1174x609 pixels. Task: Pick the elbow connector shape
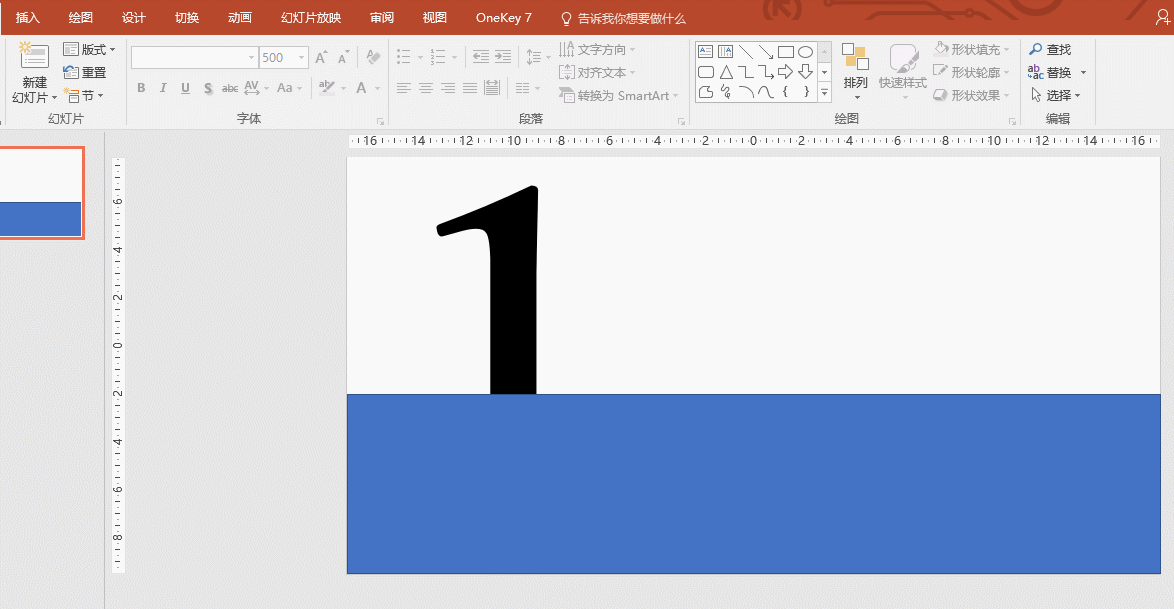pos(746,72)
